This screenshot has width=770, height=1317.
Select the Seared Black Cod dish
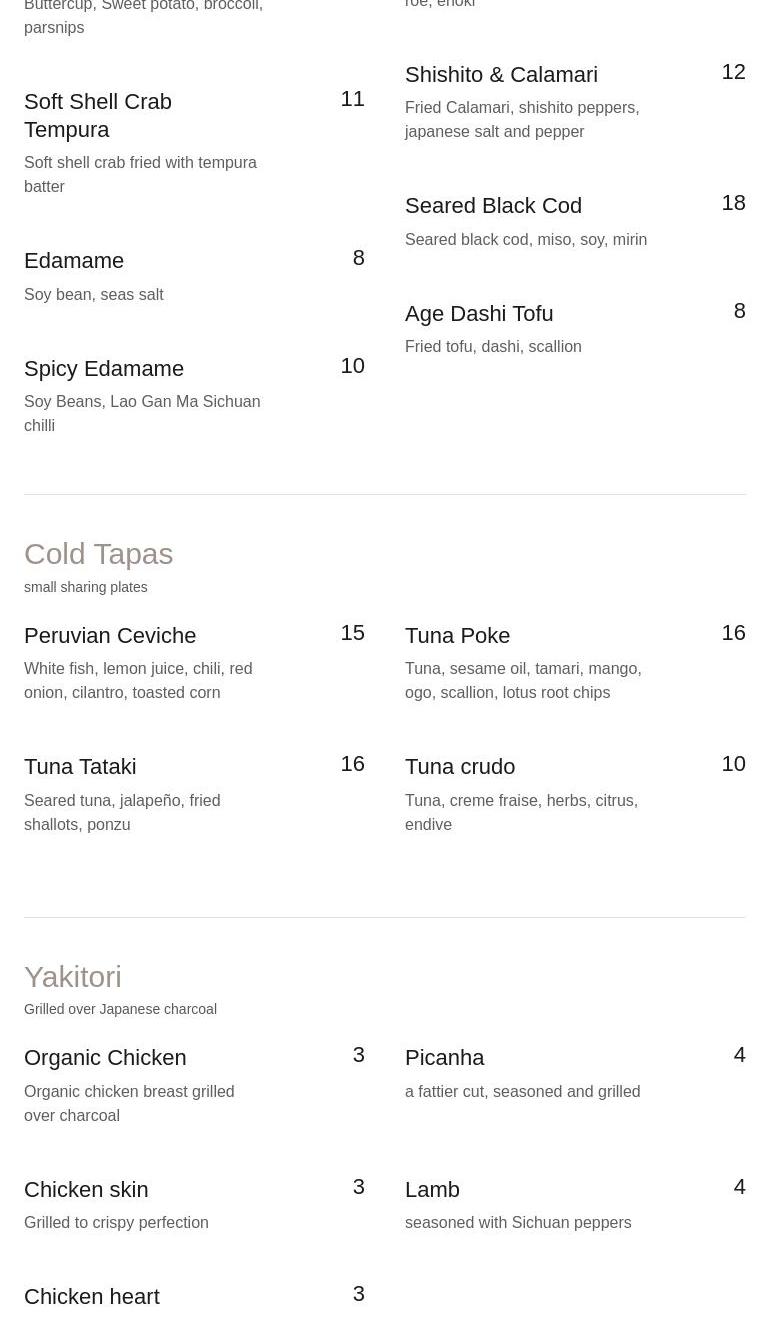pyautogui.click(x=493, y=206)
